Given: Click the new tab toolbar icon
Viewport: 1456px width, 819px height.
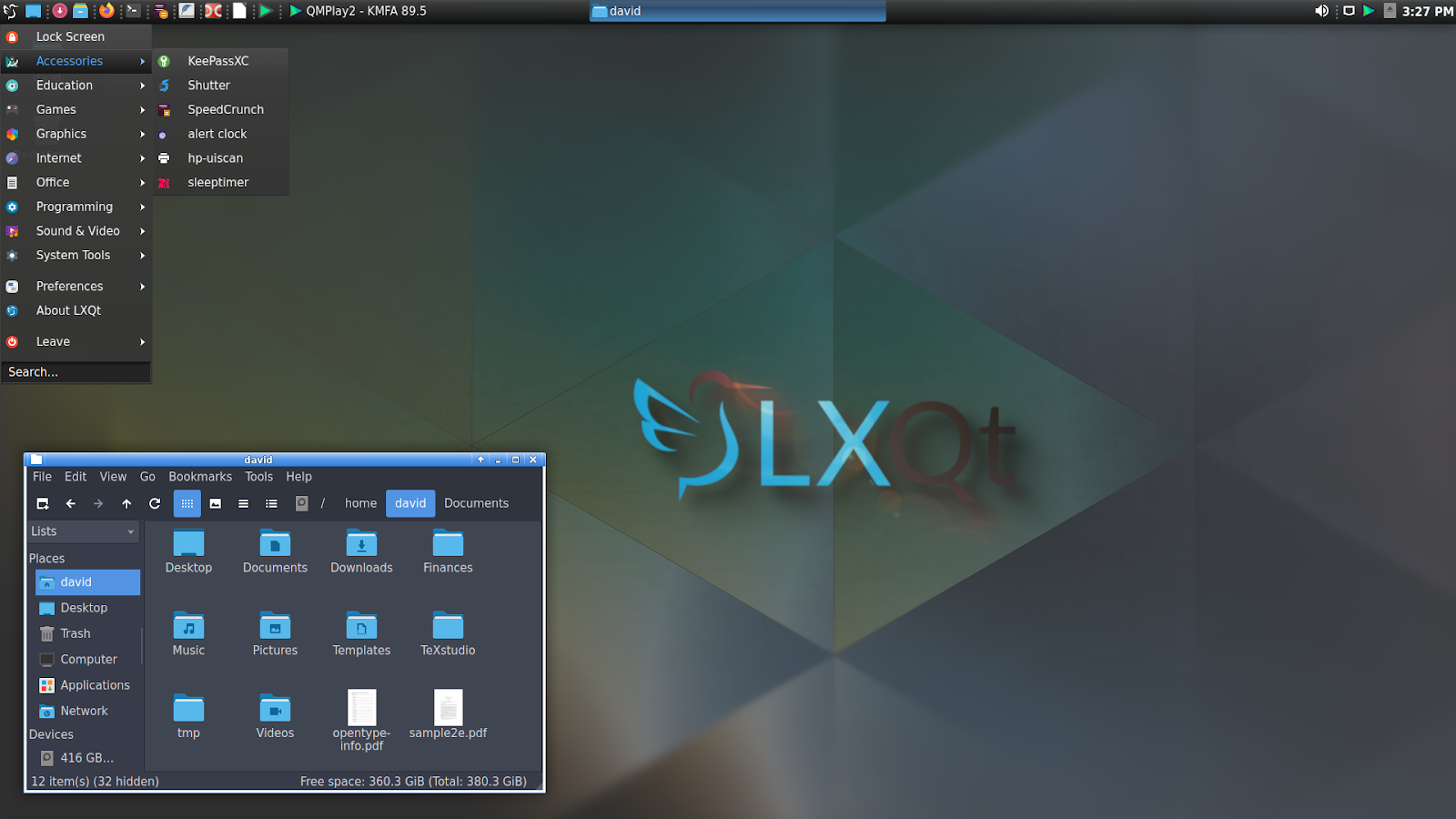Looking at the screenshot, I should tap(43, 503).
